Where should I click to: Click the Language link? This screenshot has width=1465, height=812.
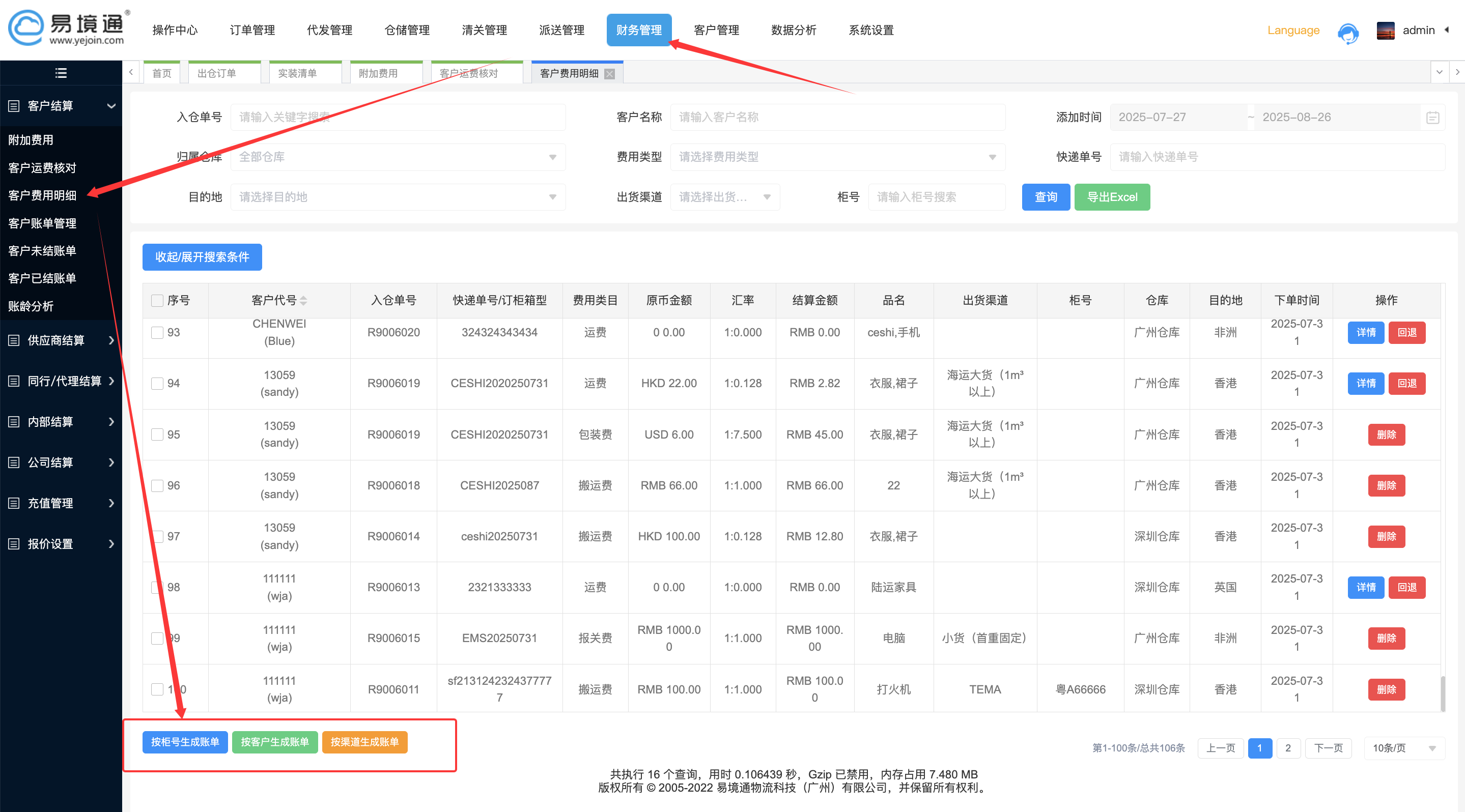[x=1293, y=30]
